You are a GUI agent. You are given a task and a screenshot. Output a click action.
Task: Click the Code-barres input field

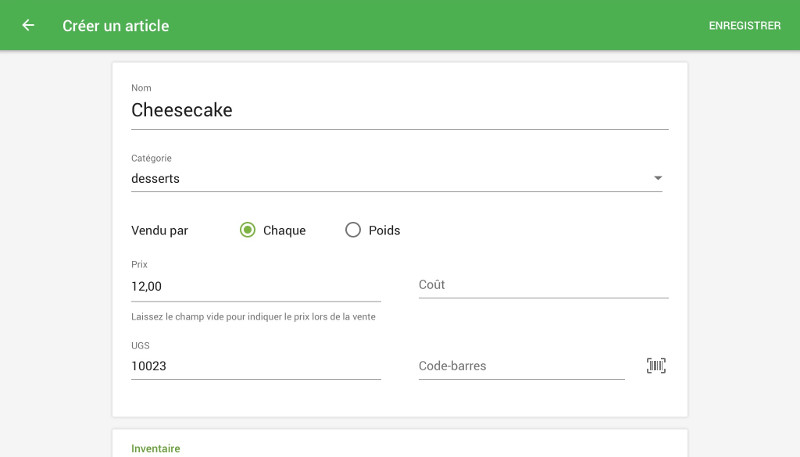(521, 366)
